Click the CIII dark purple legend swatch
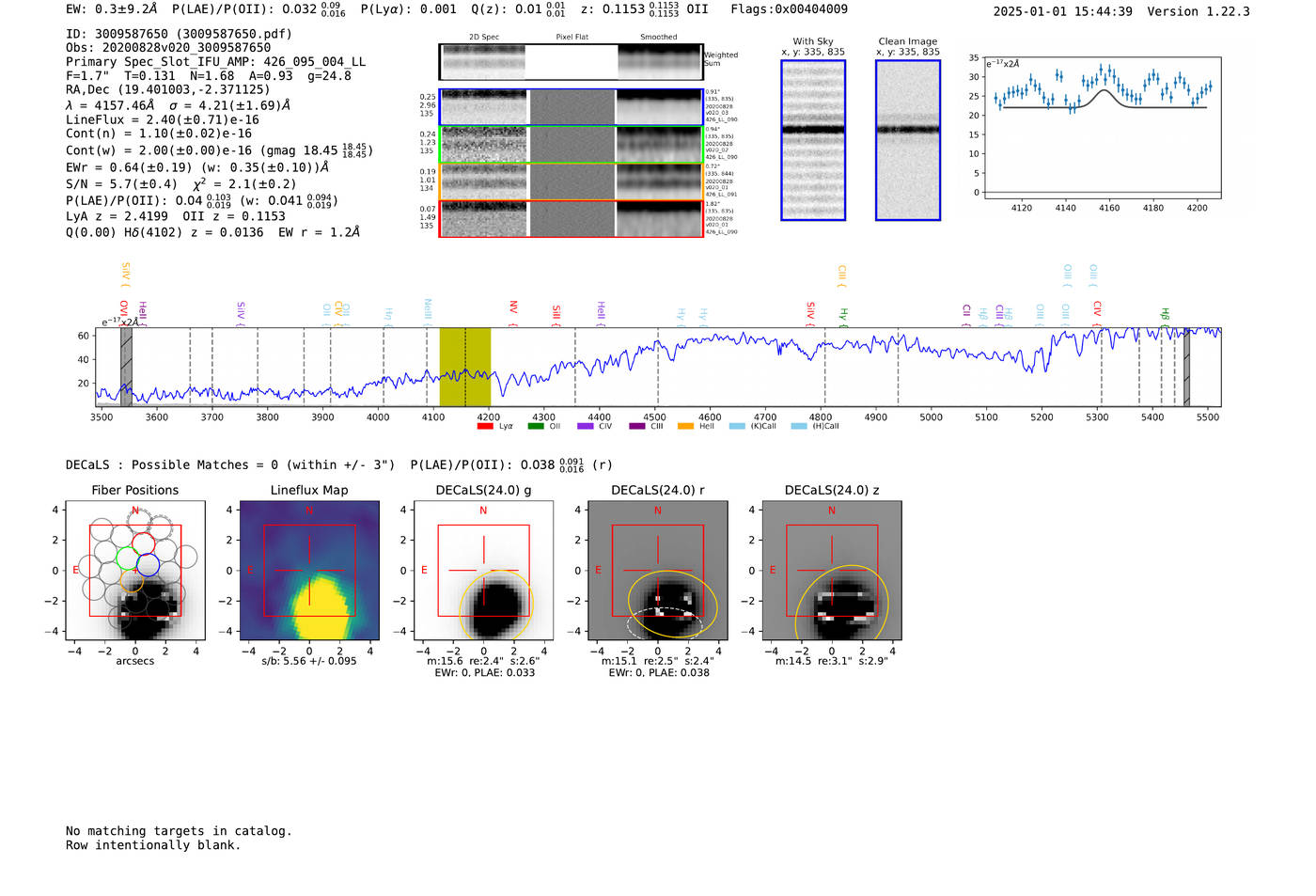The height and width of the screenshot is (896, 1316). click(636, 427)
